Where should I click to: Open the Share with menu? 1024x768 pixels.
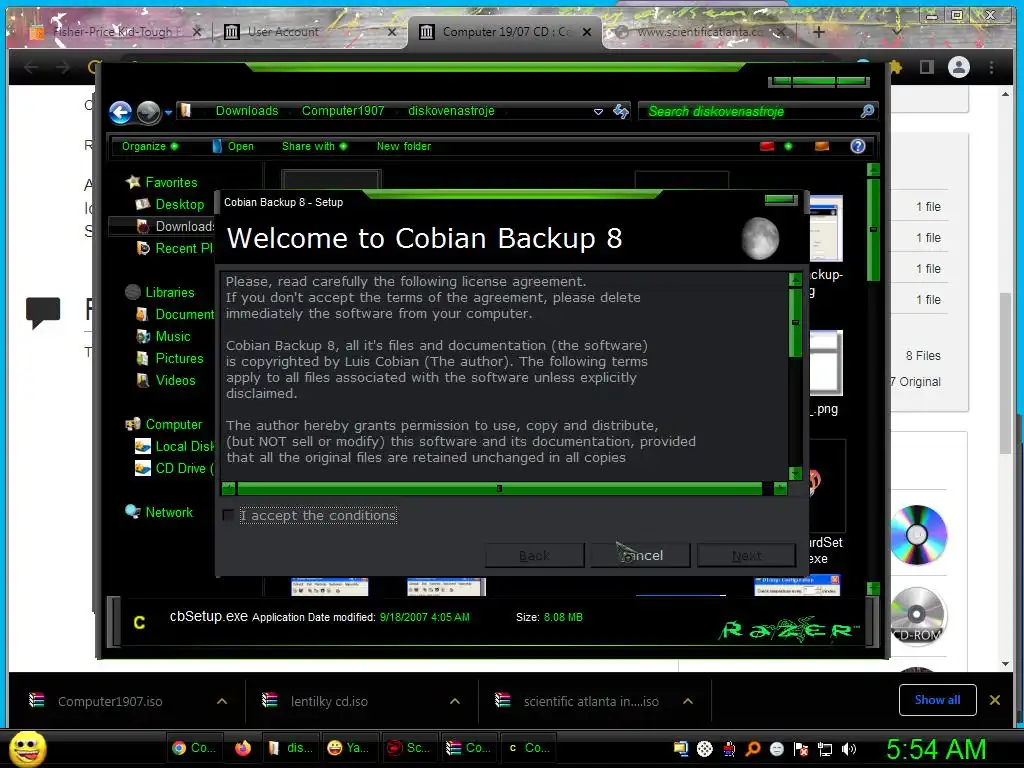click(x=314, y=146)
